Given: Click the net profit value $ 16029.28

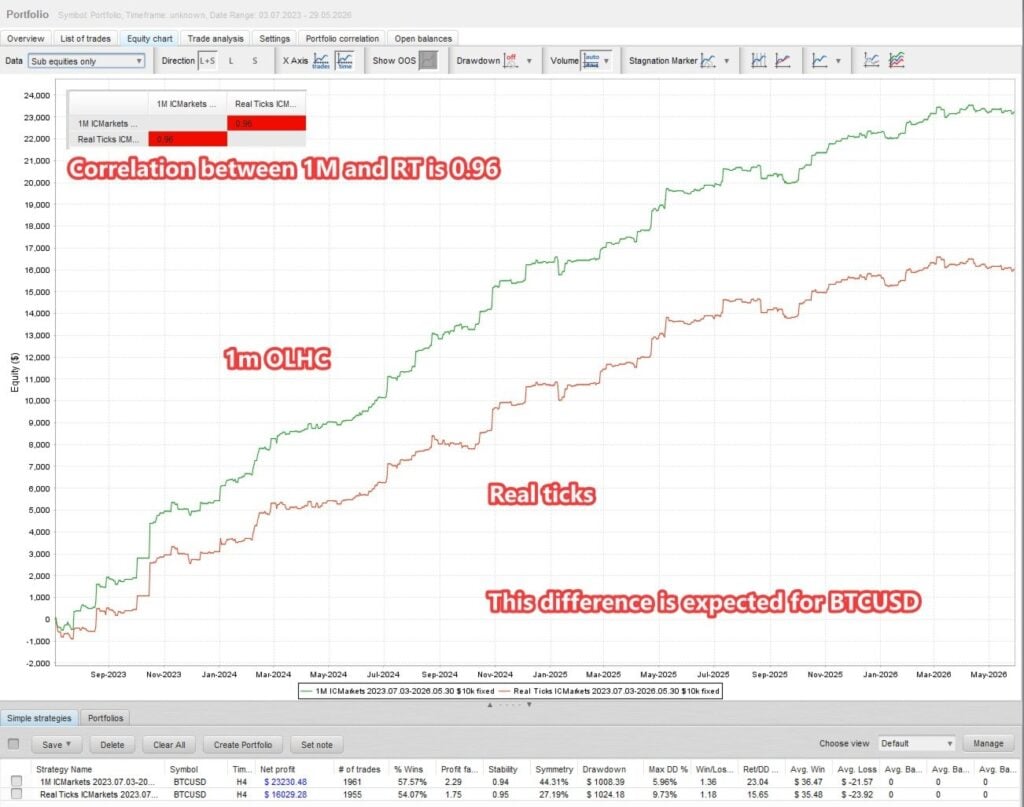Looking at the screenshot, I should (285, 795).
